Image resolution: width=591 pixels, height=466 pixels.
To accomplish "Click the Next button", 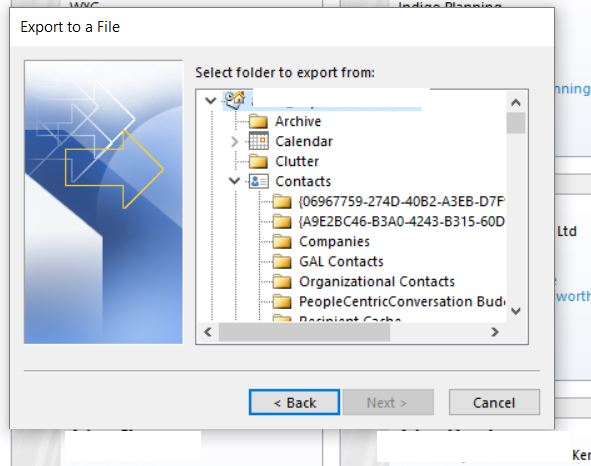I will click(x=388, y=403).
